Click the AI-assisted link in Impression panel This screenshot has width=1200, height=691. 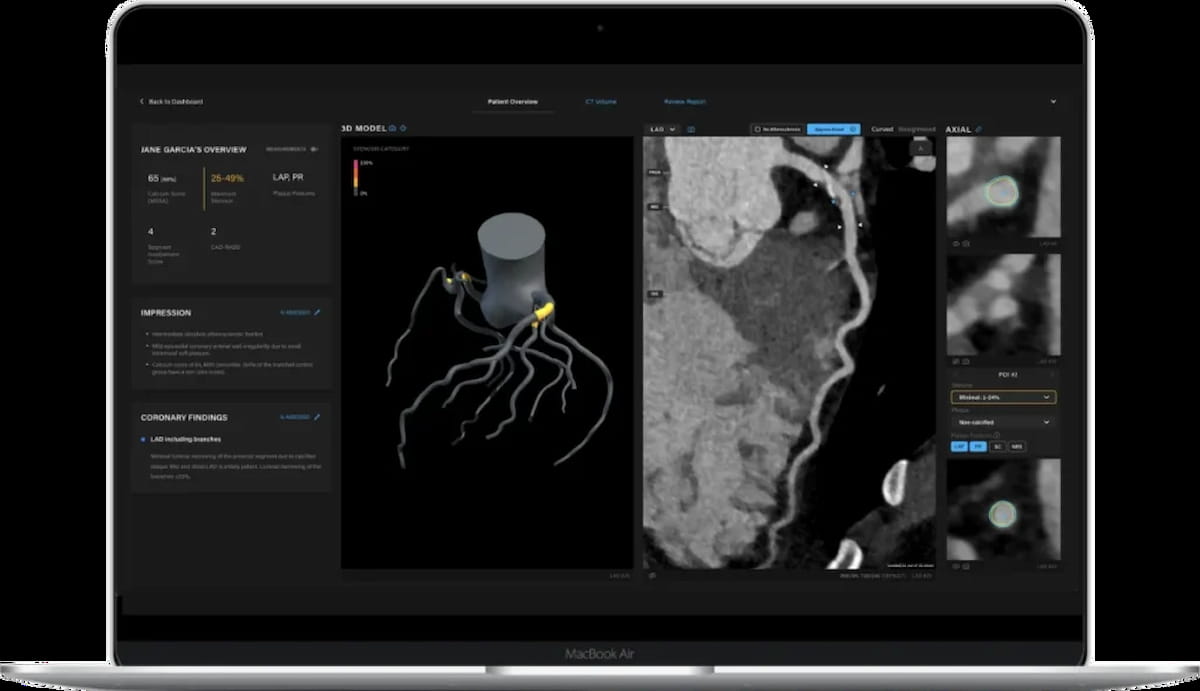pos(295,312)
